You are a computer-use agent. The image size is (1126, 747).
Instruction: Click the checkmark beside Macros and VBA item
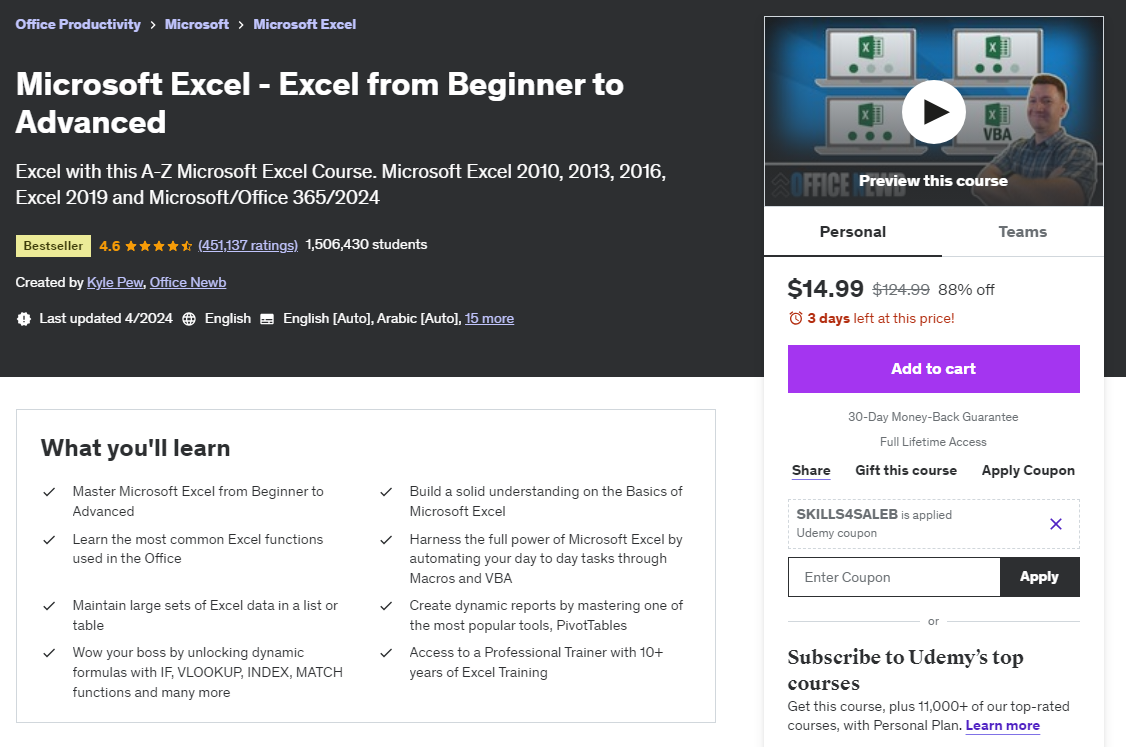[x=386, y=541]
